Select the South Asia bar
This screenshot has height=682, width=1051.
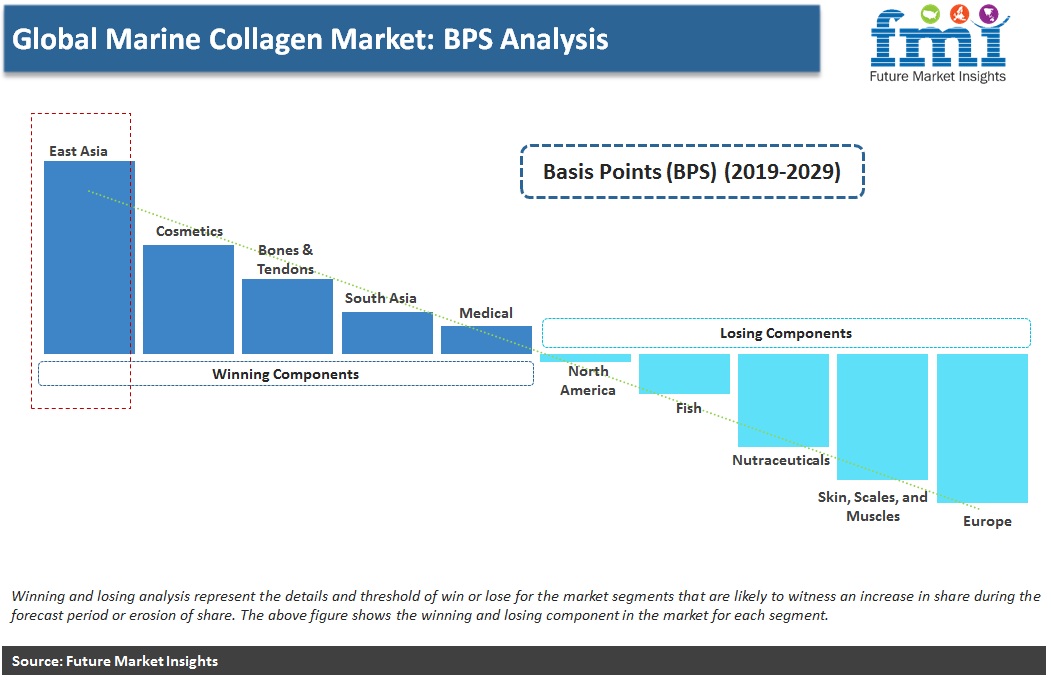click(387, 333)
